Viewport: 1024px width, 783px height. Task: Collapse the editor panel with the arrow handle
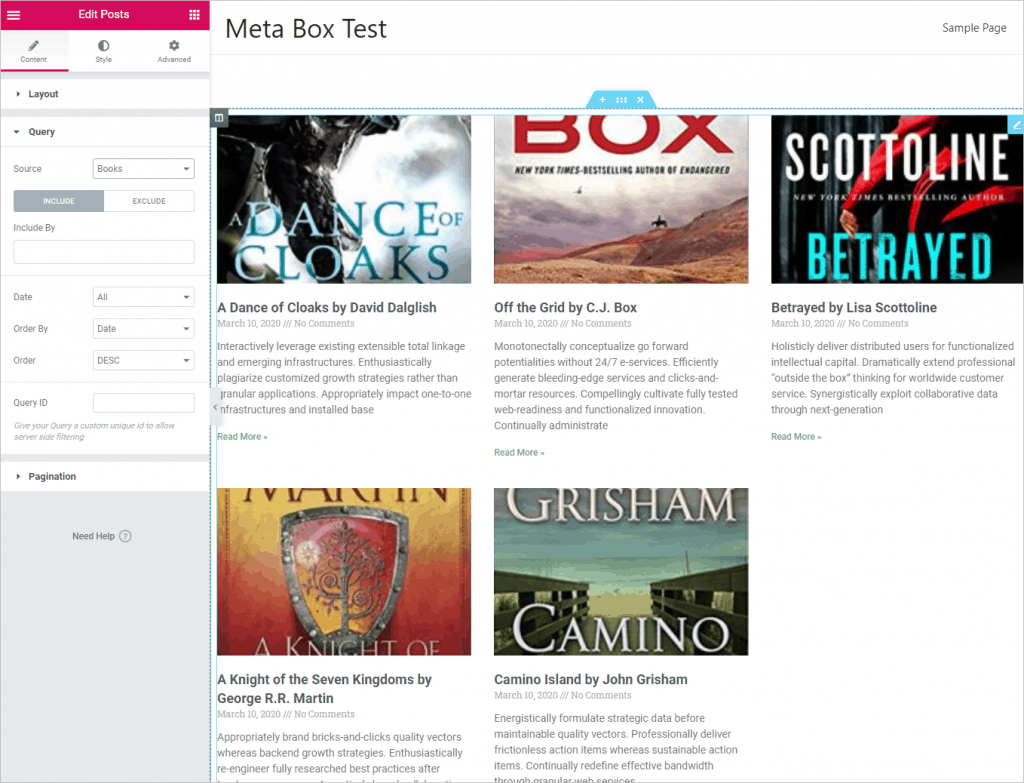(x=215, y=407)
